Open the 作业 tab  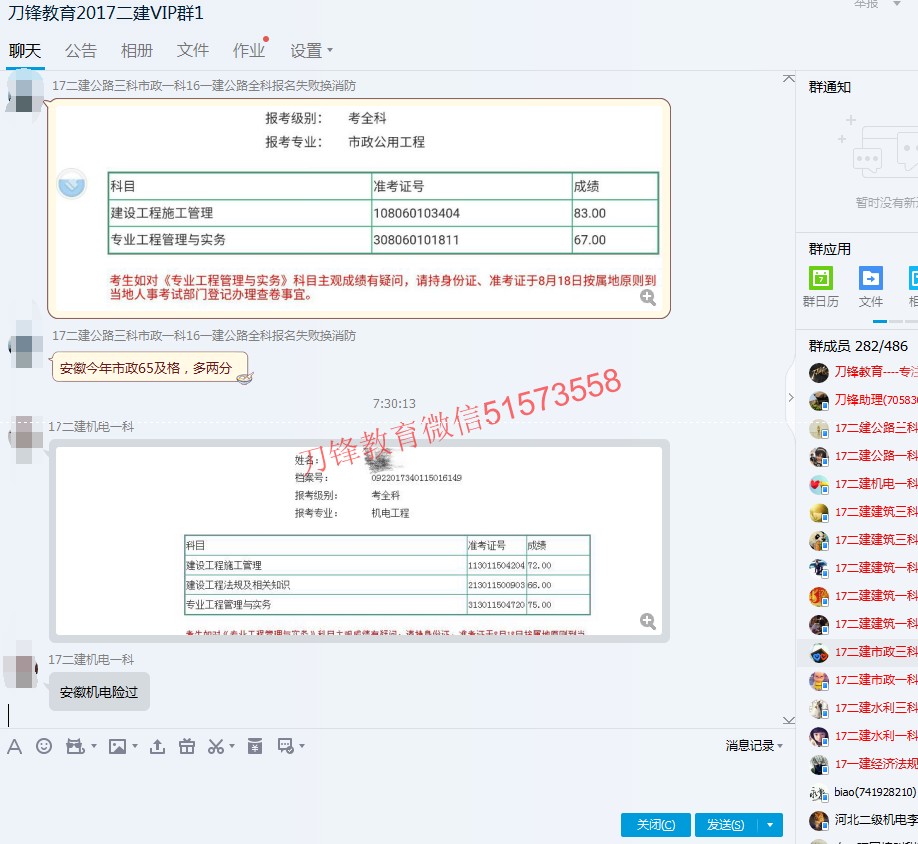pyautogui.click(x=249, y=51)
